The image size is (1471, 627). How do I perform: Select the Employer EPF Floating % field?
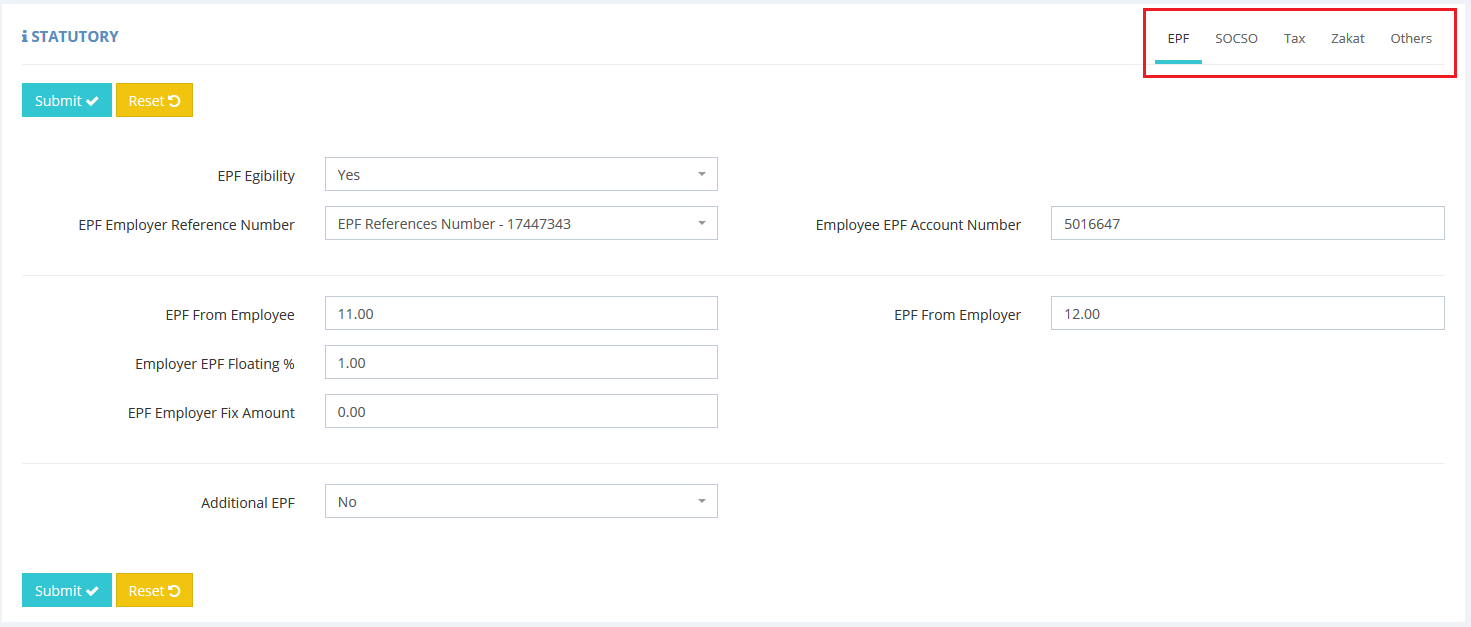pyautogui.click(x=520, y=363)
